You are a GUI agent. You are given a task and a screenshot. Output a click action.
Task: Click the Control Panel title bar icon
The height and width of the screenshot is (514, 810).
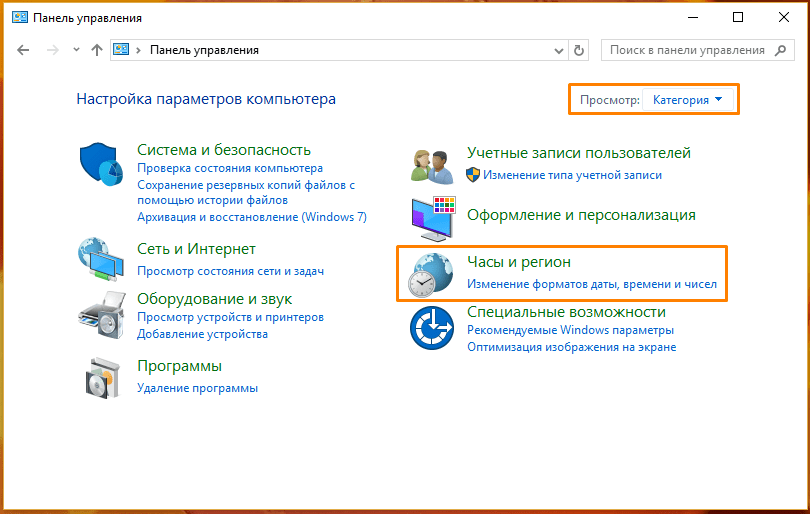click(20, 18)
